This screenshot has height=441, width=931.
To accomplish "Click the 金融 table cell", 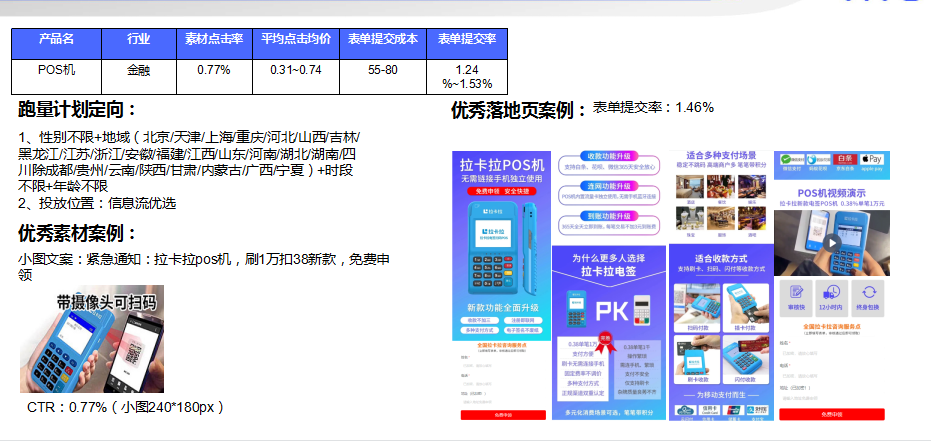I will (x=139, y=77).
